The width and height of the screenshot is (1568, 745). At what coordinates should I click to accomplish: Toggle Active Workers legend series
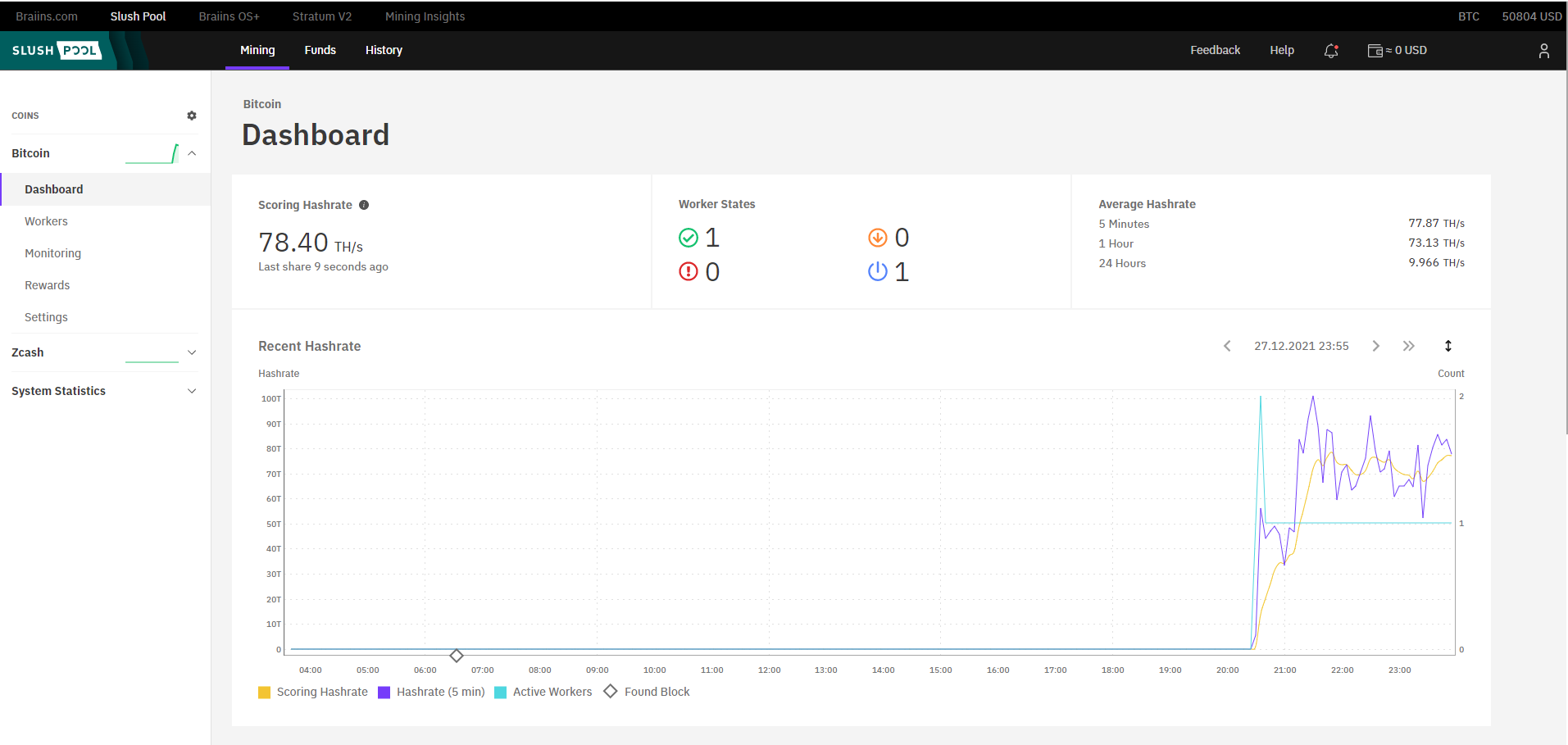pyautogui.click(x=543, y=692)
